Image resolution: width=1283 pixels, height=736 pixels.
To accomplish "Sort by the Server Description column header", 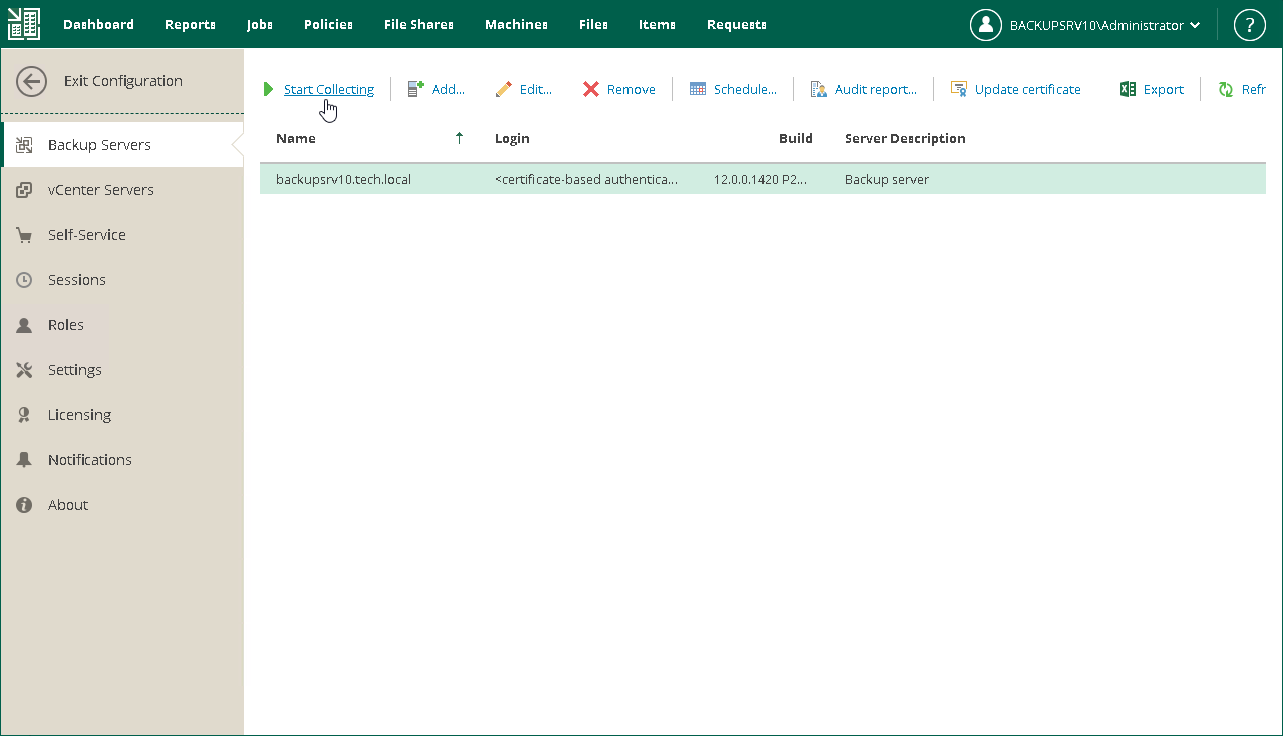I will tap(905, 139).
